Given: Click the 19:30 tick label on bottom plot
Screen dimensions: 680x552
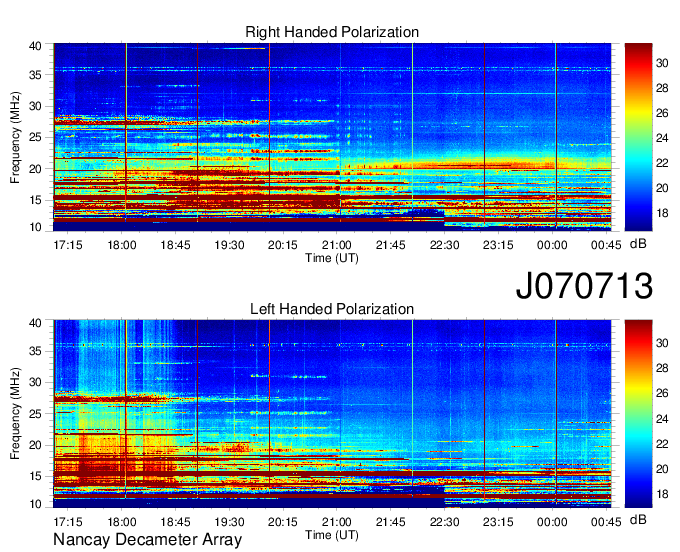Looking at the screenshot, I should click(229, 522).
